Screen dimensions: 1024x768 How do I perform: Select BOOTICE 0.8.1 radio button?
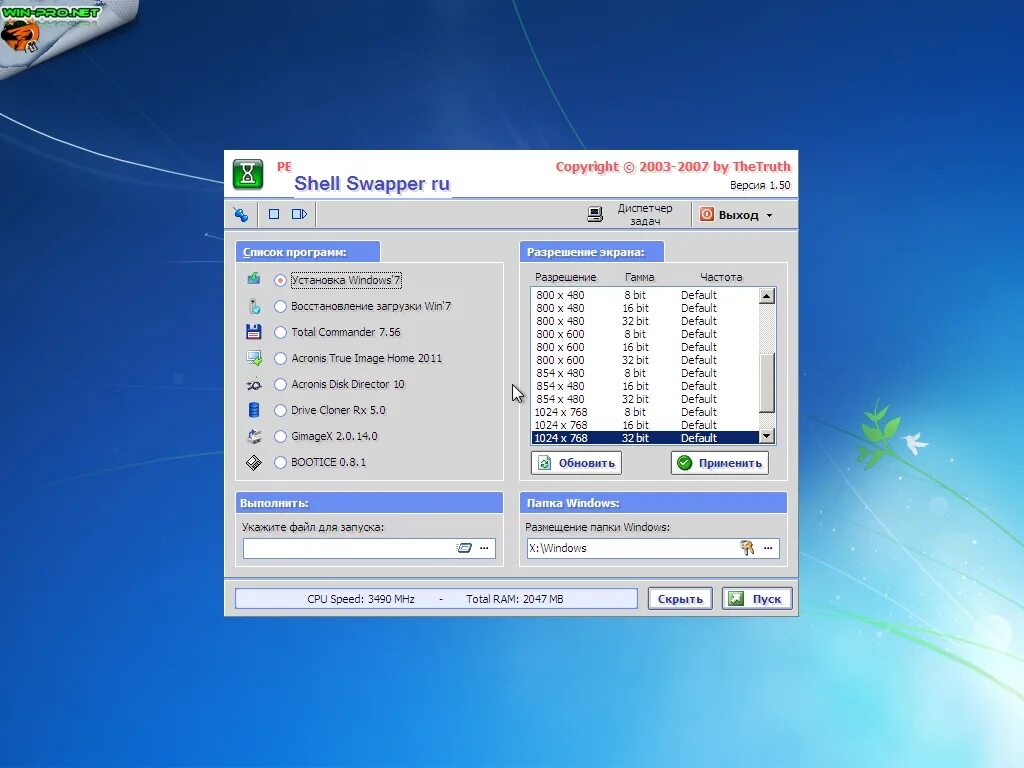pyautogui.click(x=280, y=462)
